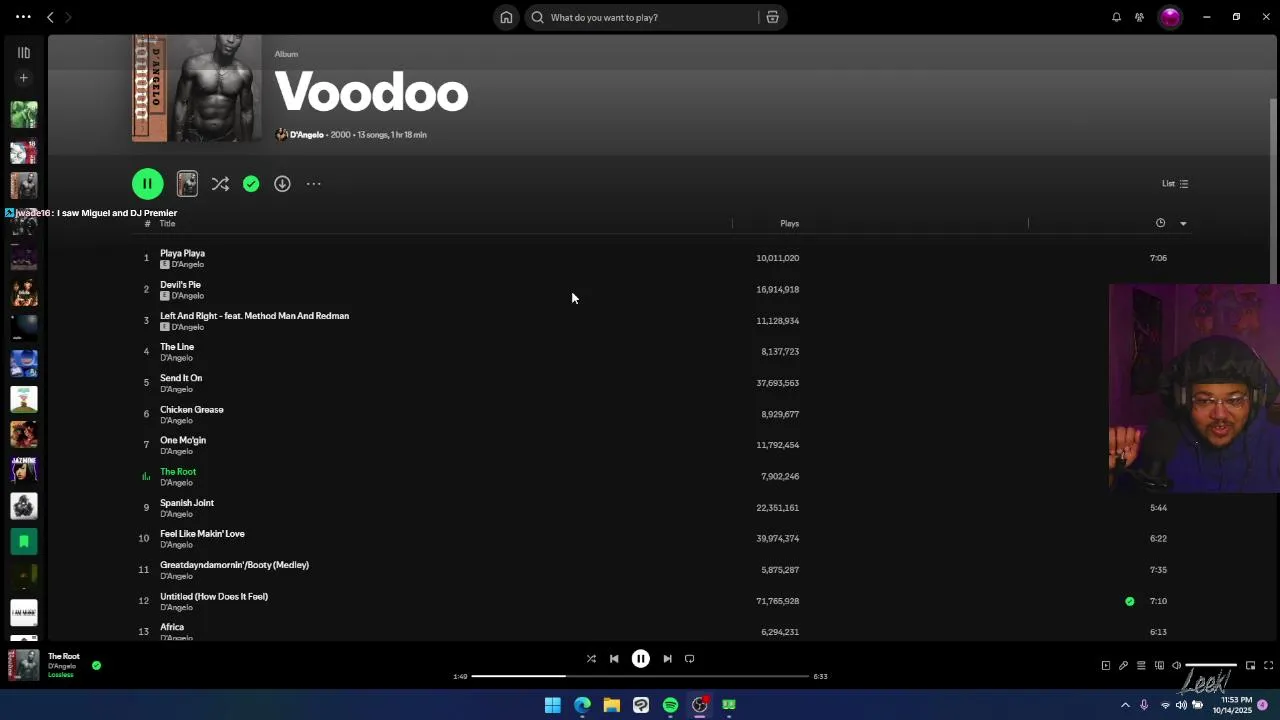Image resolution: width=1280 pixels, height=720 pixels.
Task: Unlike Untitled (How Does It Feel) via its checkmark
Action: (1130, 601)
